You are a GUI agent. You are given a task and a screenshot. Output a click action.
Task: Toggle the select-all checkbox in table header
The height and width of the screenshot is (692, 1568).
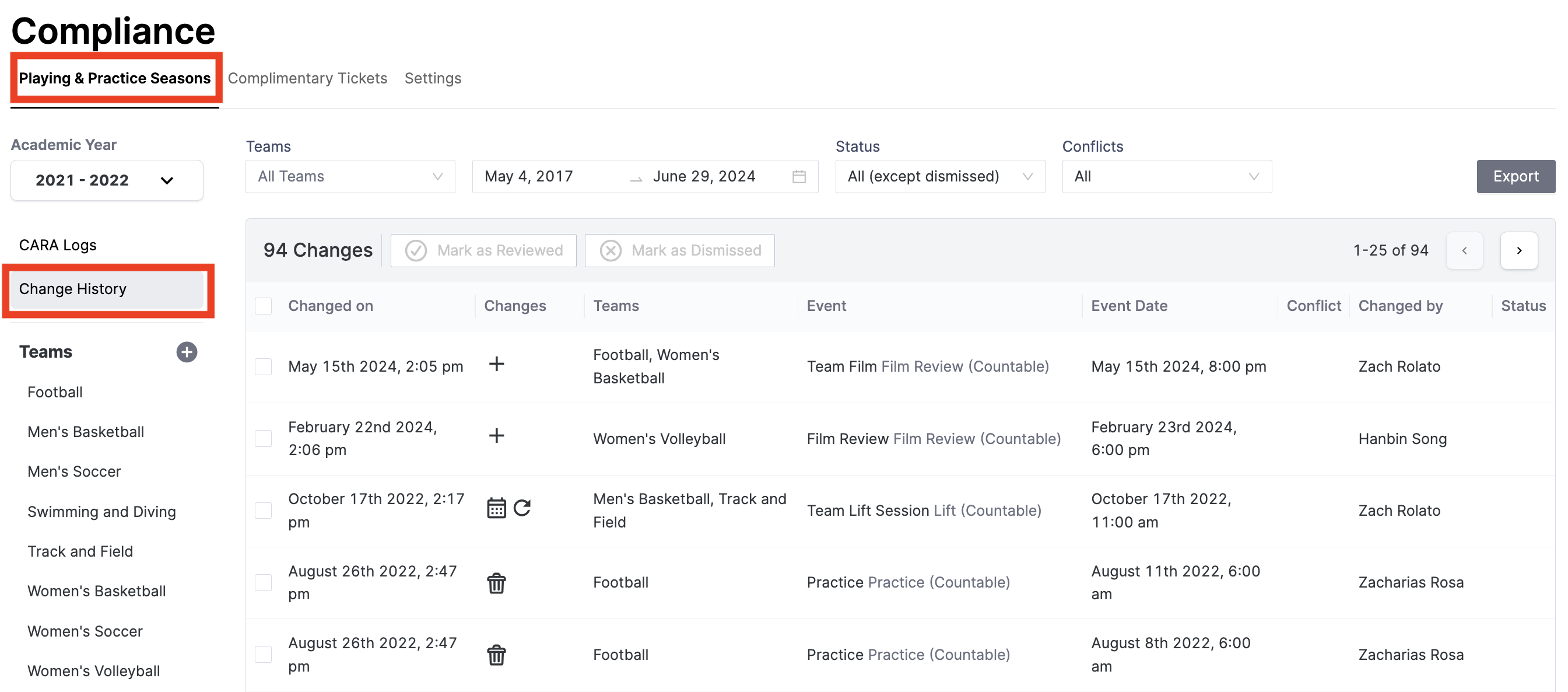tap(264, 306)
